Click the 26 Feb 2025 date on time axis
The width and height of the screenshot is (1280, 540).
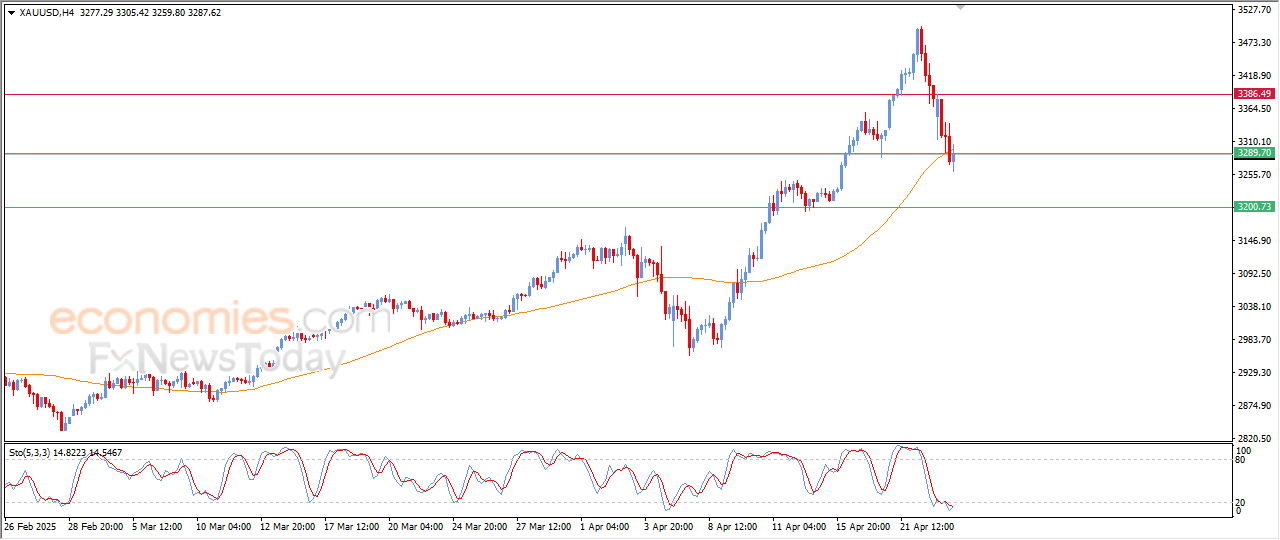(29, 525)
